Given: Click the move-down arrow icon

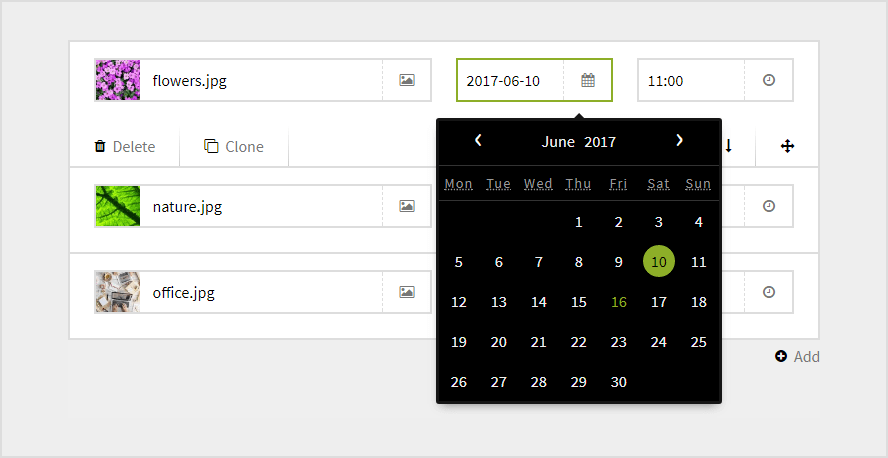Looking at the screenshot, I should [729, 146].
